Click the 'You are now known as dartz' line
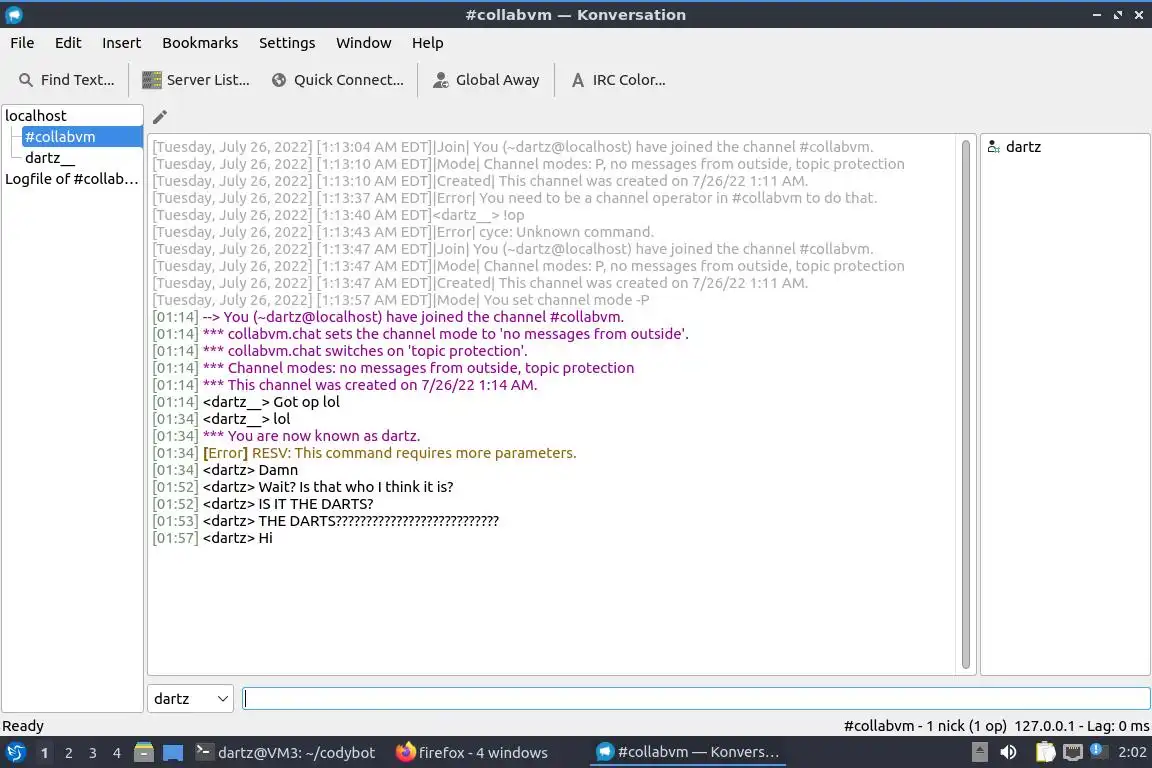 pos(287,436)
